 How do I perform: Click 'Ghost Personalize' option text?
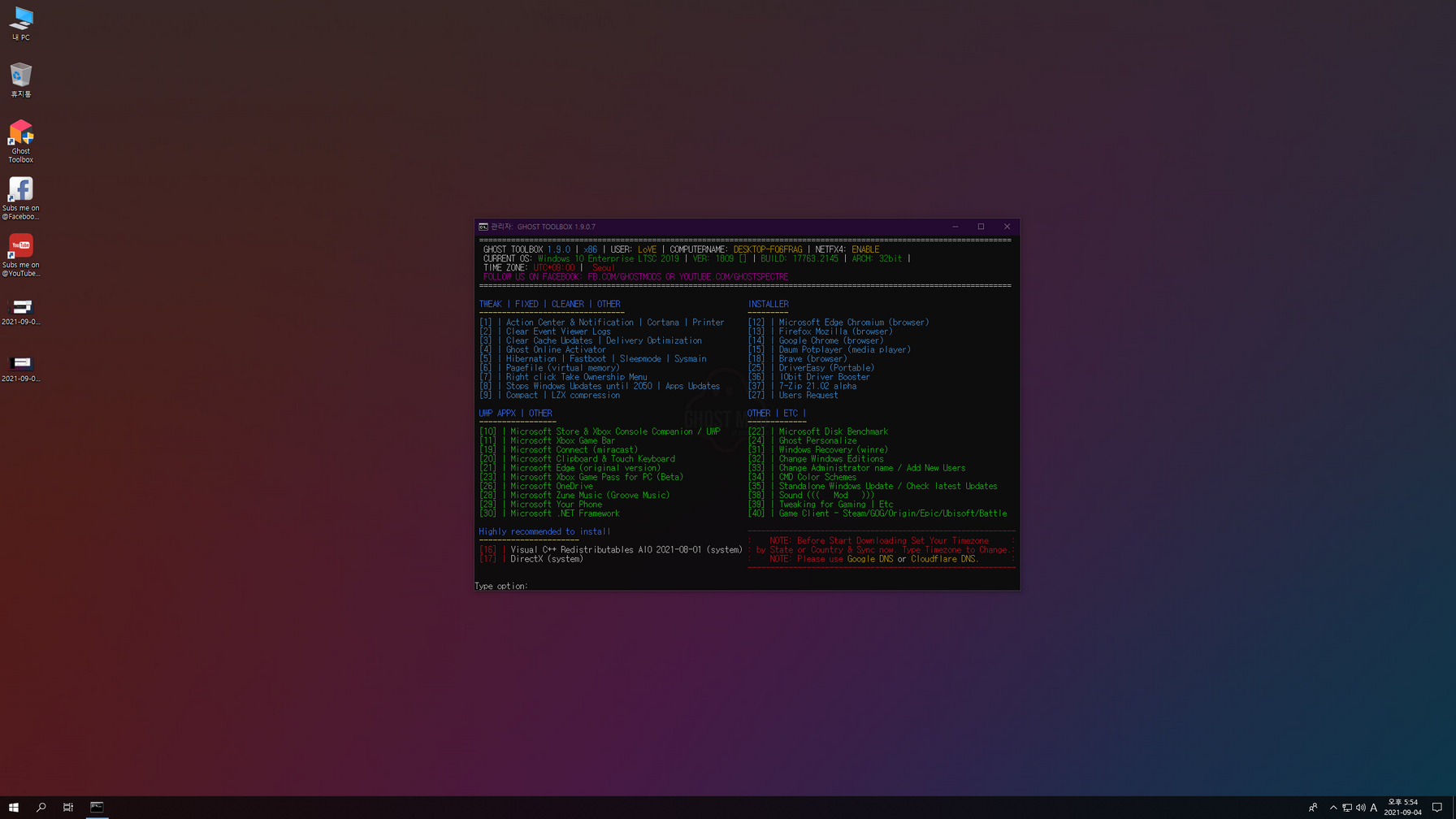pos(817,440)
